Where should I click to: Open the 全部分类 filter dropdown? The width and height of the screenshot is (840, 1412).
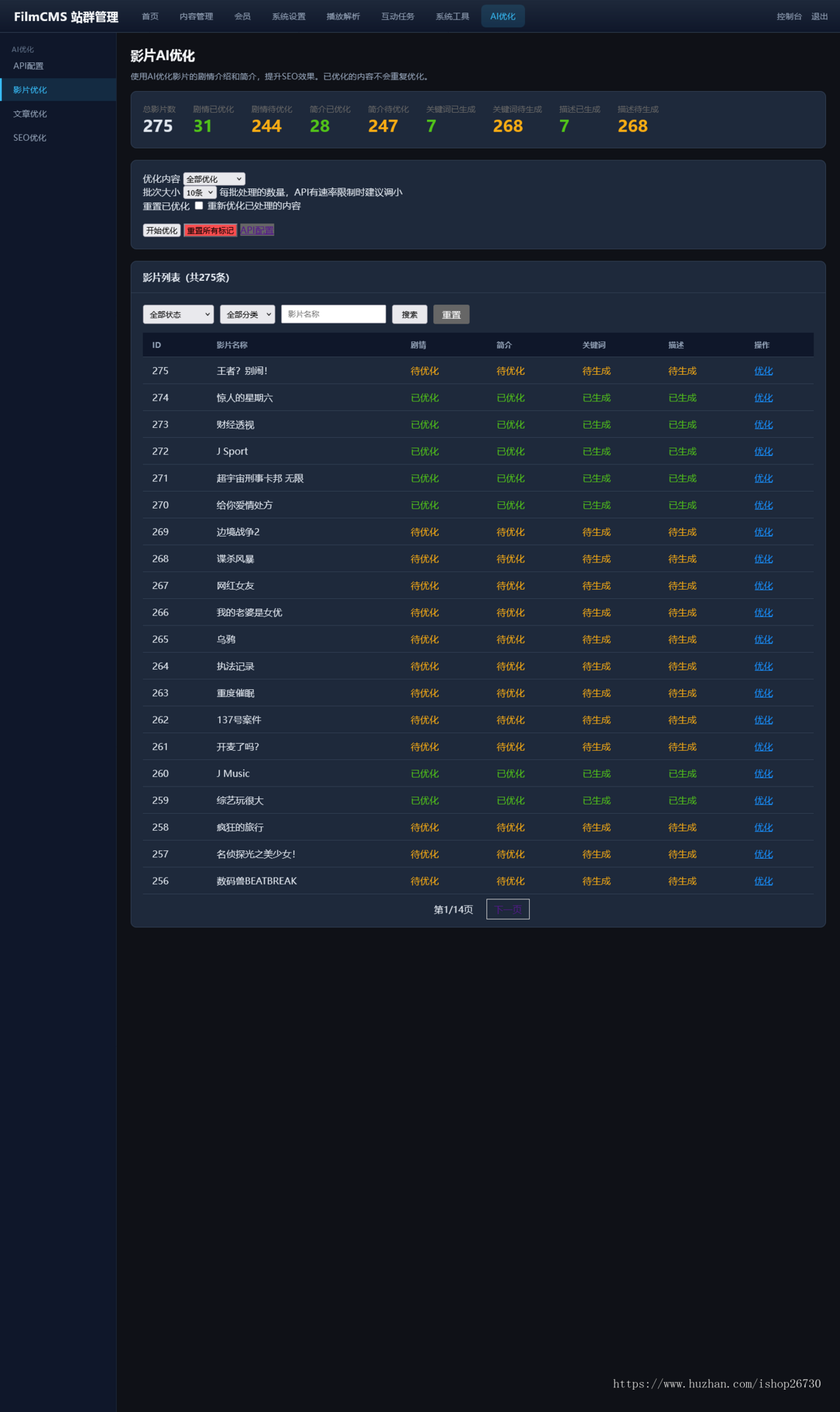248,314
